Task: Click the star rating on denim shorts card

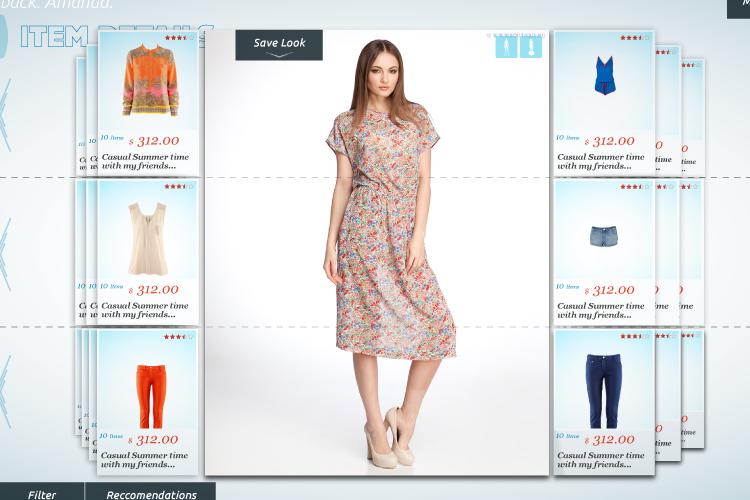Action: pos(635,187)
